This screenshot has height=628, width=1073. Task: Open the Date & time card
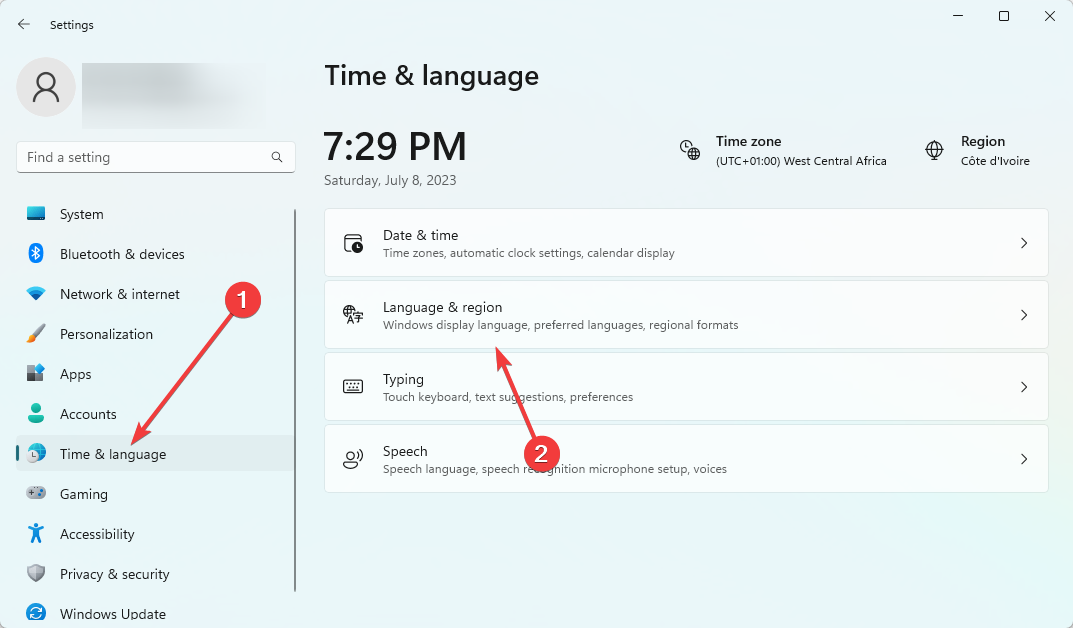pos(686,243)
